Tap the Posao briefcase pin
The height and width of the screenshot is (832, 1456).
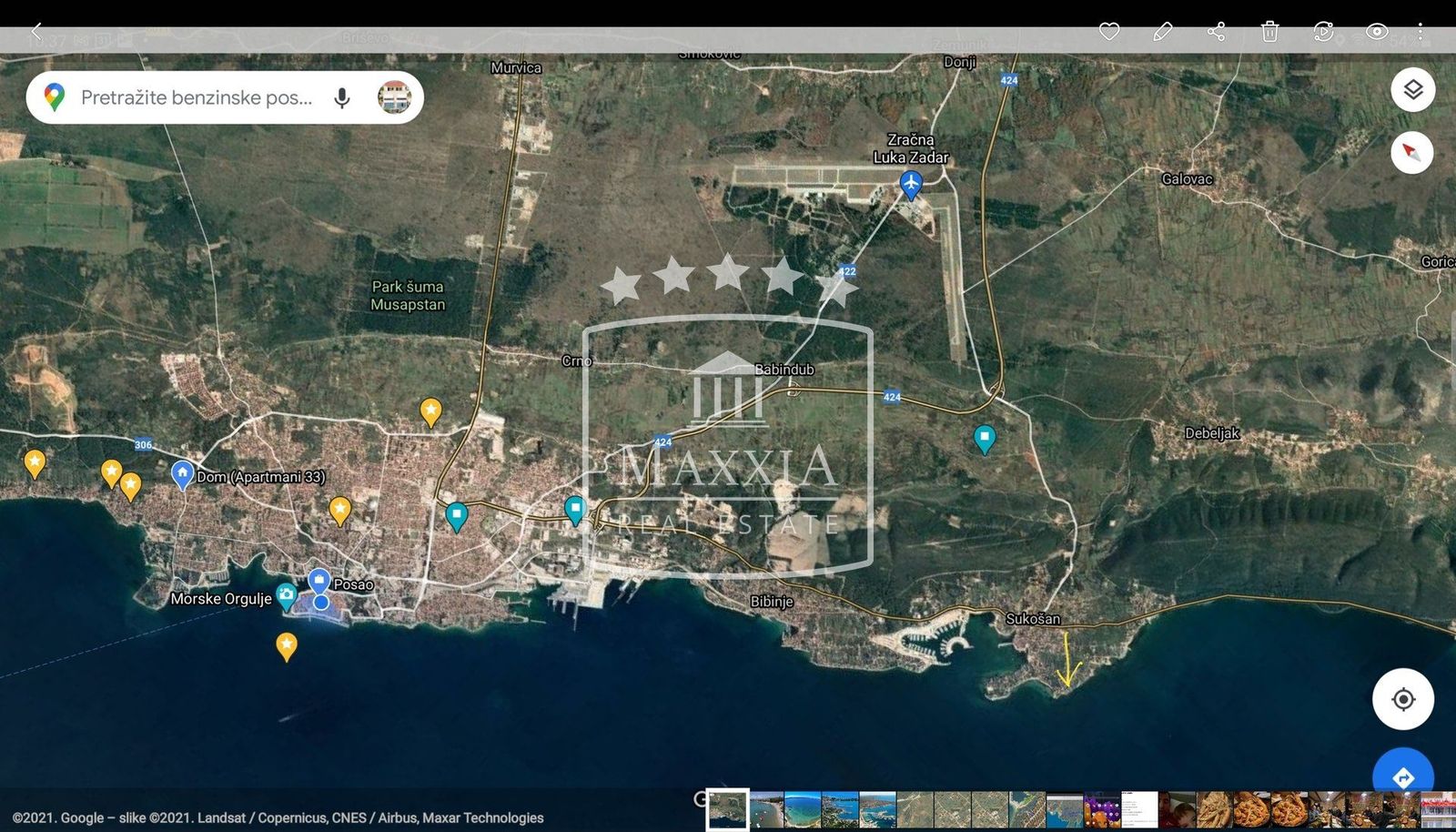click(318, 579)
